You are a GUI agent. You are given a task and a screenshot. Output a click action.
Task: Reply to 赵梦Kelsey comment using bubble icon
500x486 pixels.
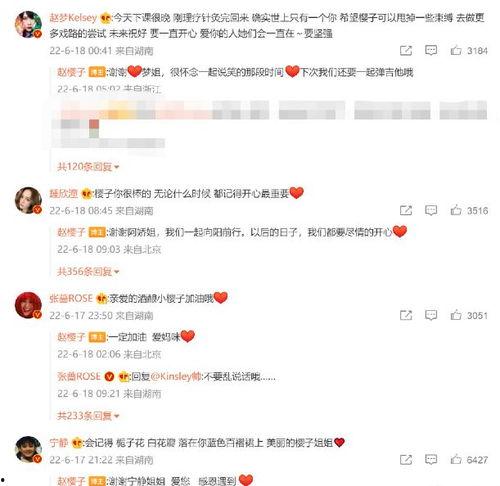click(x=431, y=50)
